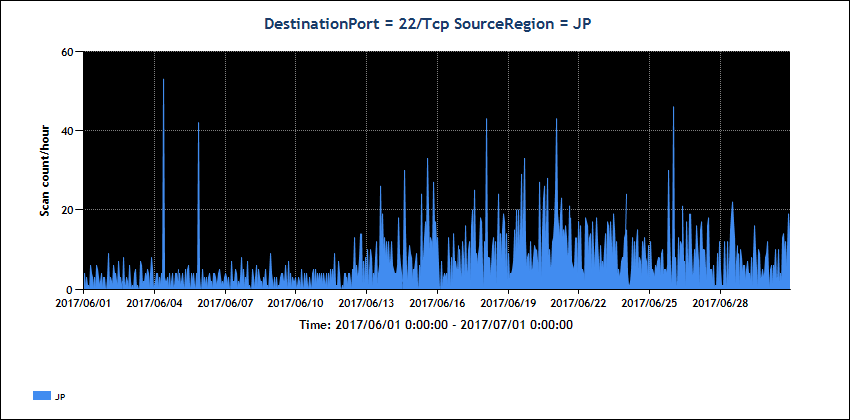Select the 2017/06/04 x-axis date label

point(154,303)
